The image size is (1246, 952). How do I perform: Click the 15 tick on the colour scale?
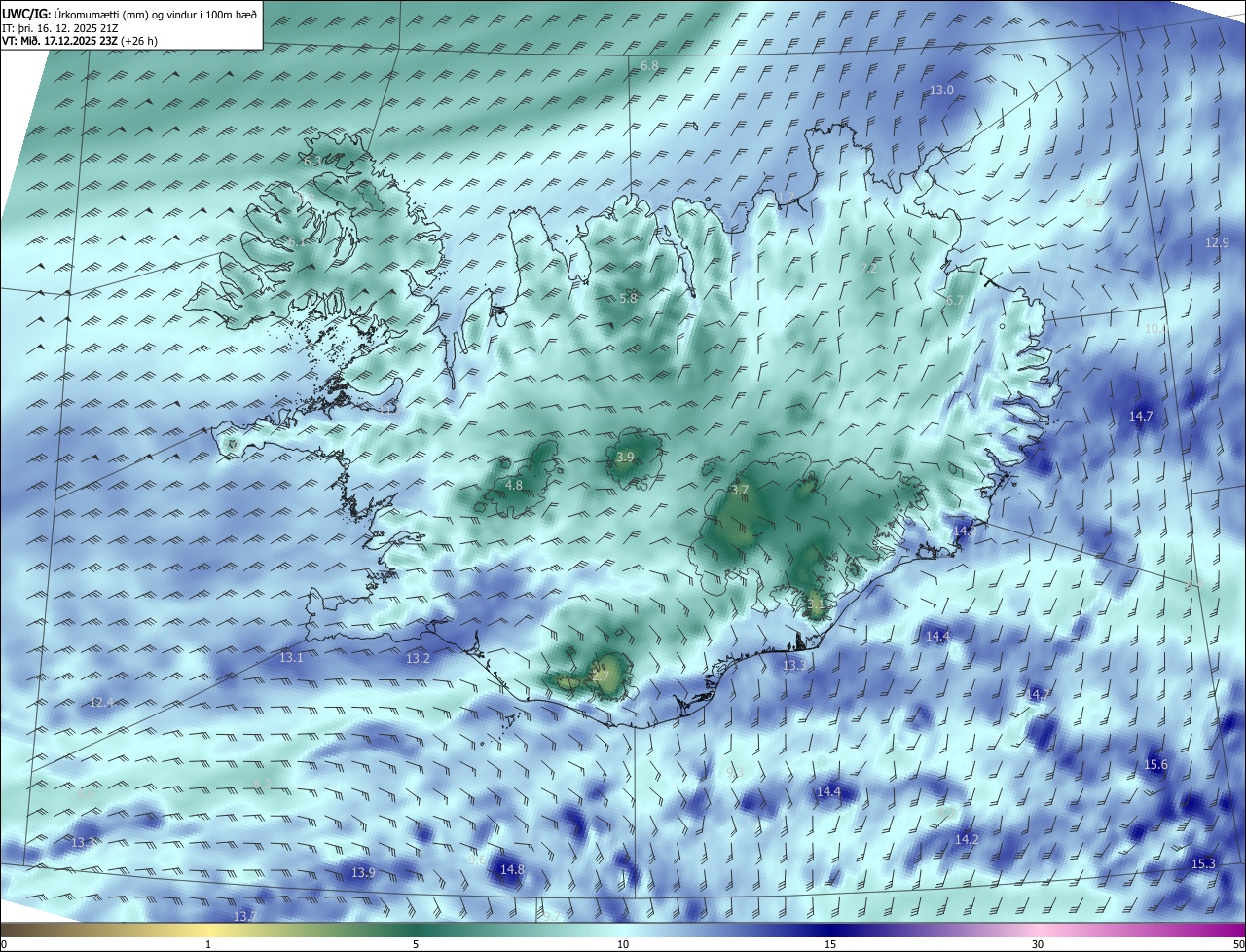(830, 944)
